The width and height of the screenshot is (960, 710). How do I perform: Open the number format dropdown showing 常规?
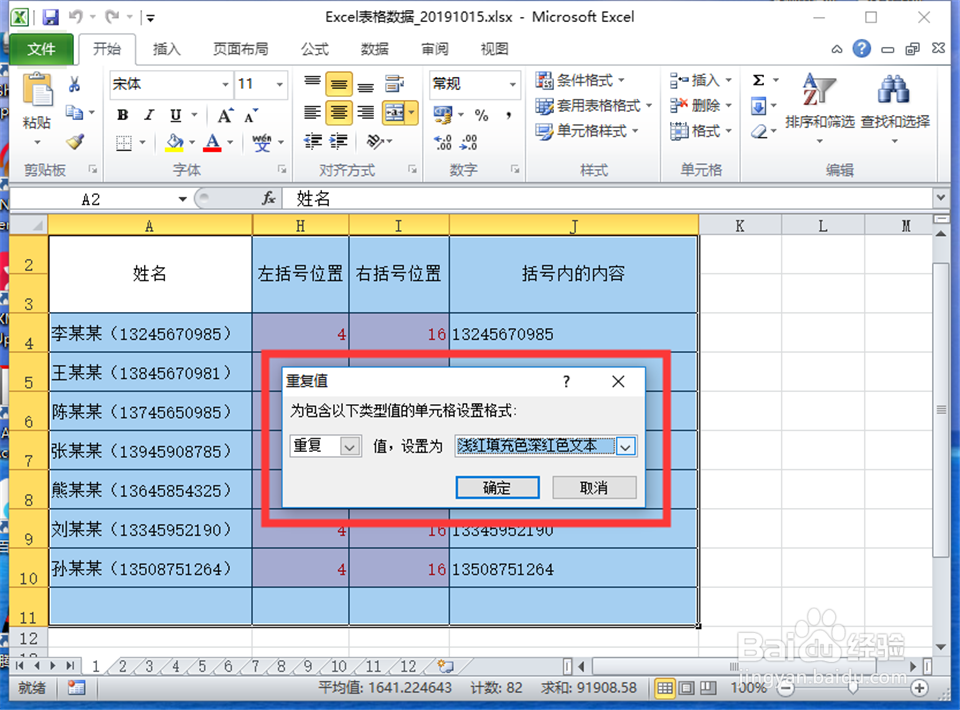(x=513, y=84)
